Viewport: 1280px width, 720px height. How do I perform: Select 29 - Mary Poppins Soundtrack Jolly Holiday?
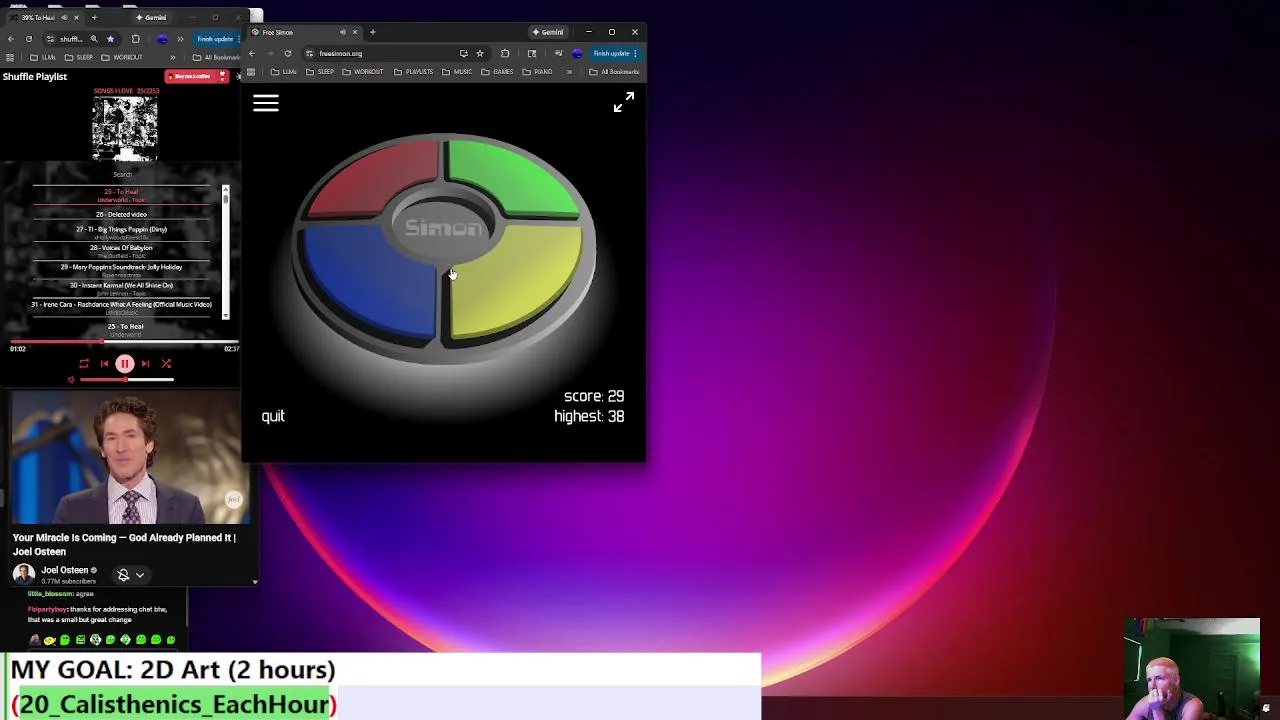coord(121,268)
